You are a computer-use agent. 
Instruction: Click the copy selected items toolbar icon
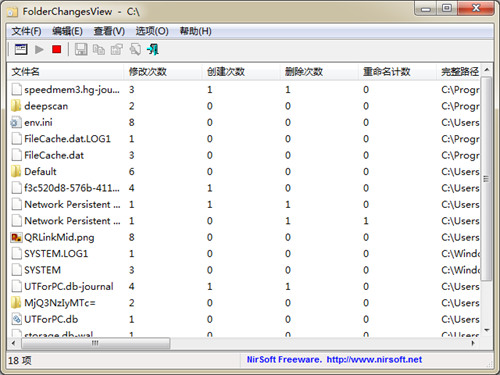point(99,50)
